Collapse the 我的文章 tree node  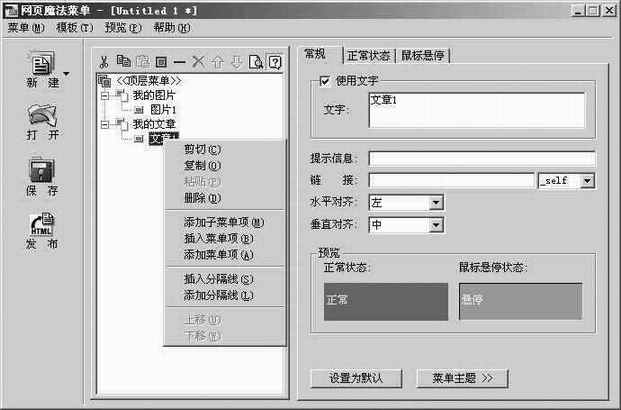105,124
